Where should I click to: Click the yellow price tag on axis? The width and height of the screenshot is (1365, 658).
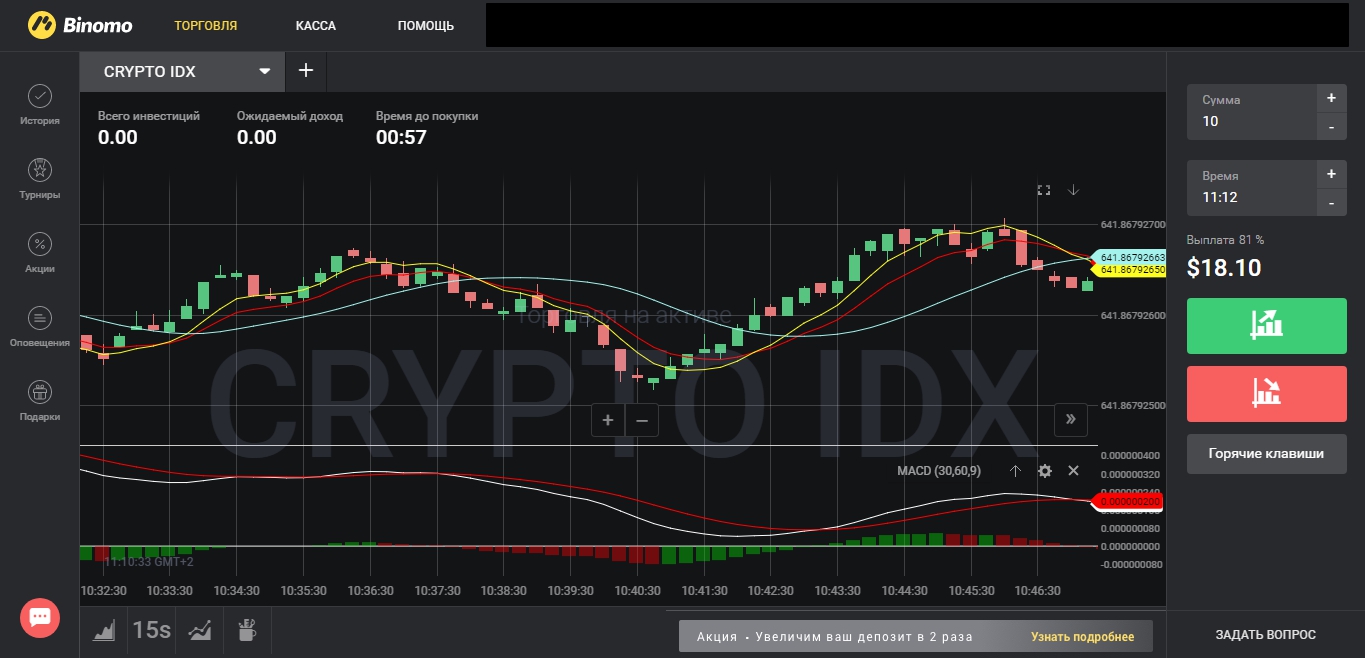click(1128, 270)
